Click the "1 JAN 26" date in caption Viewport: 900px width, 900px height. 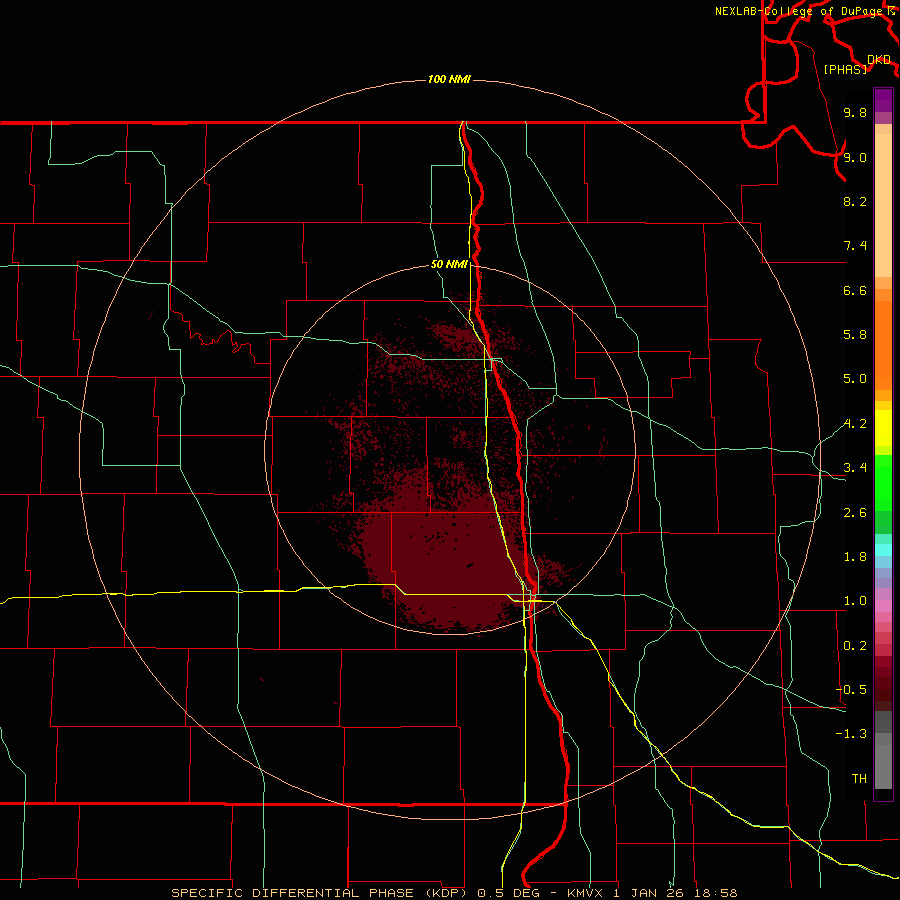pos(648,893)
